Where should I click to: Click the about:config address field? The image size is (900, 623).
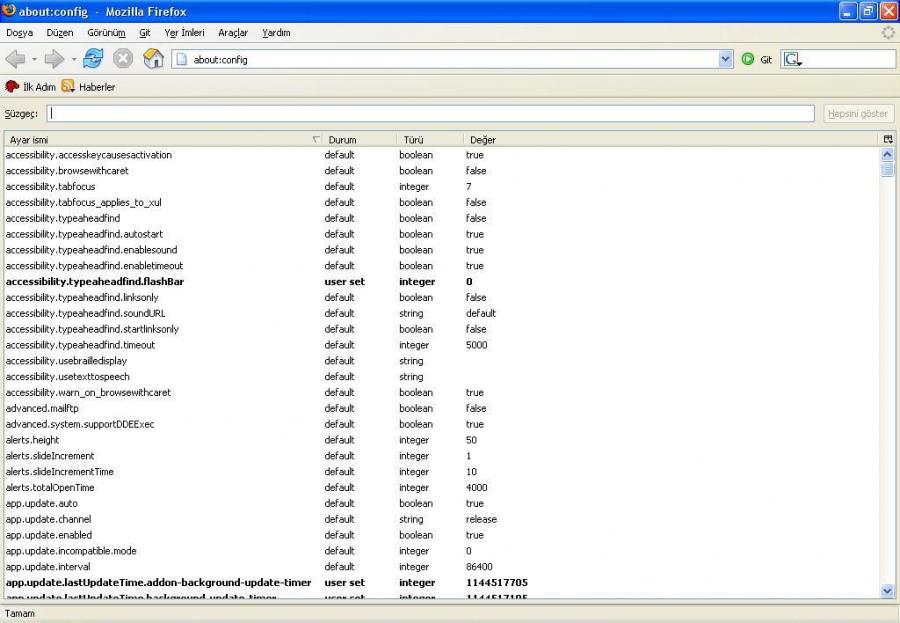click(453, 59)
